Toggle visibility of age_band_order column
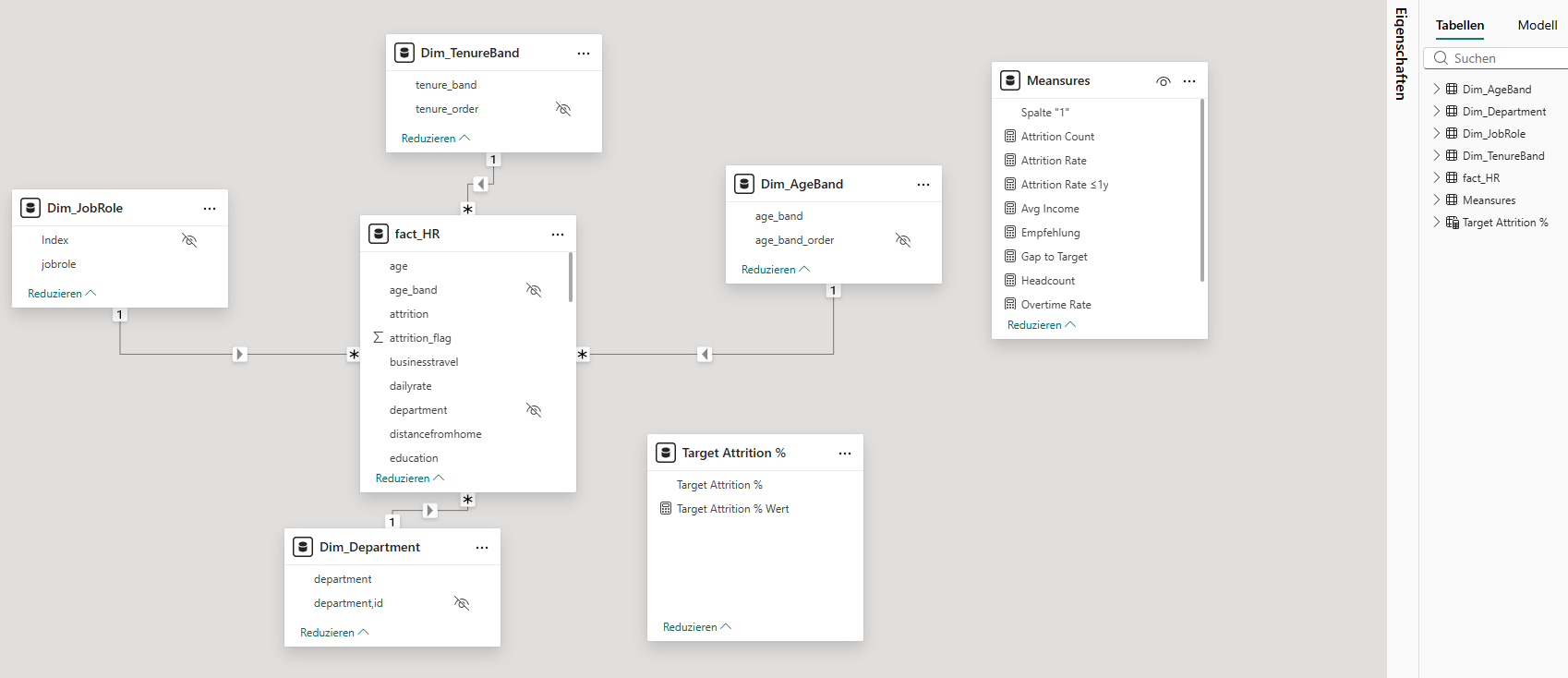The image size is (1568, 678). click(x=903, y=240)
